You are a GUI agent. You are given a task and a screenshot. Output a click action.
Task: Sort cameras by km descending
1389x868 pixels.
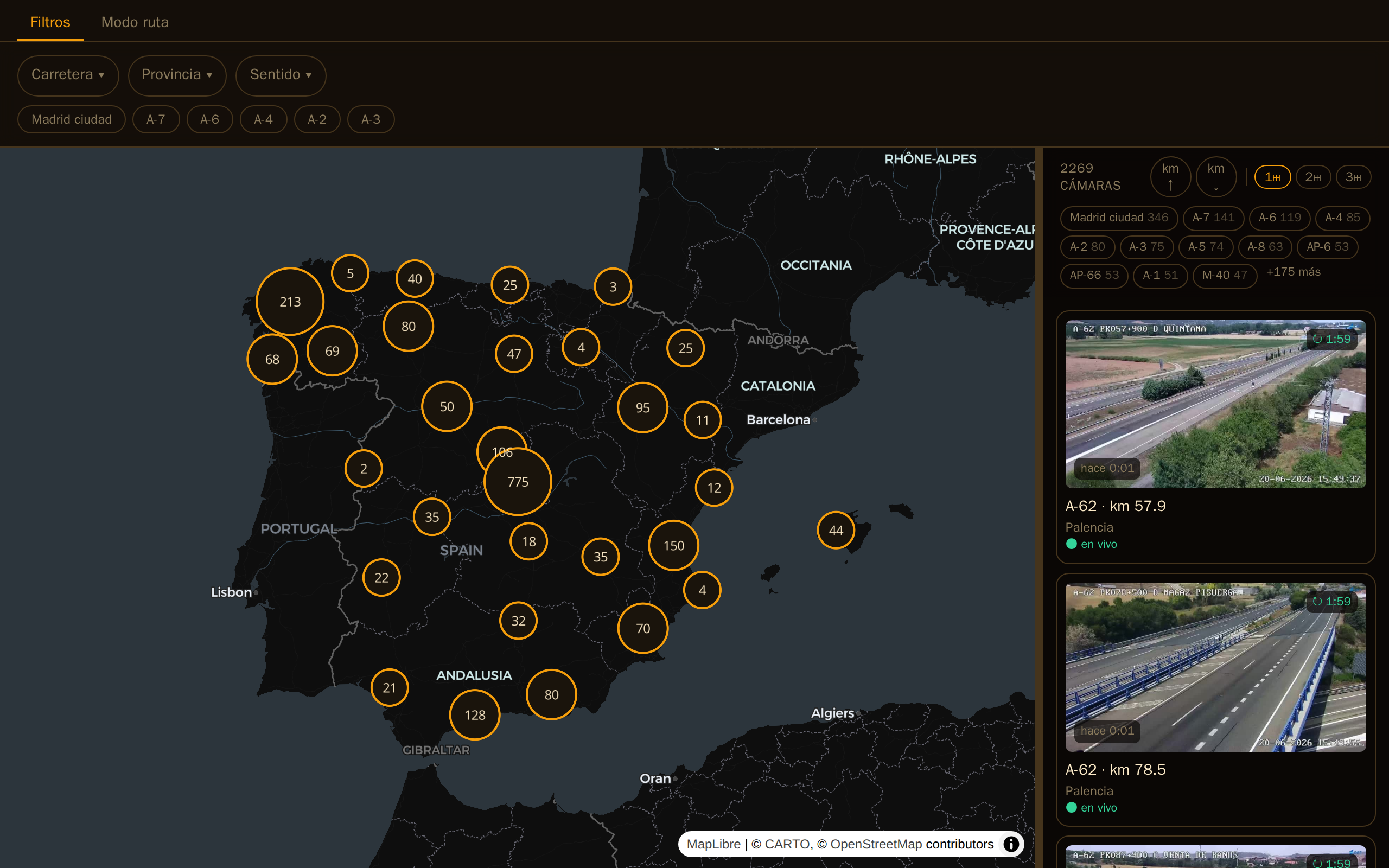point(1216,177)
